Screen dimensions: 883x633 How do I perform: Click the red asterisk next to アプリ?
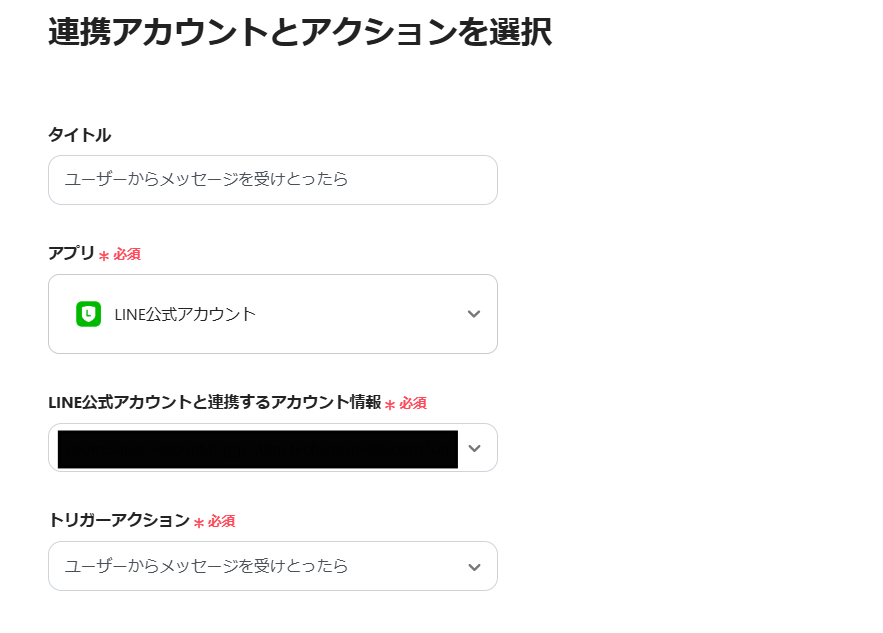coord(104,256)
